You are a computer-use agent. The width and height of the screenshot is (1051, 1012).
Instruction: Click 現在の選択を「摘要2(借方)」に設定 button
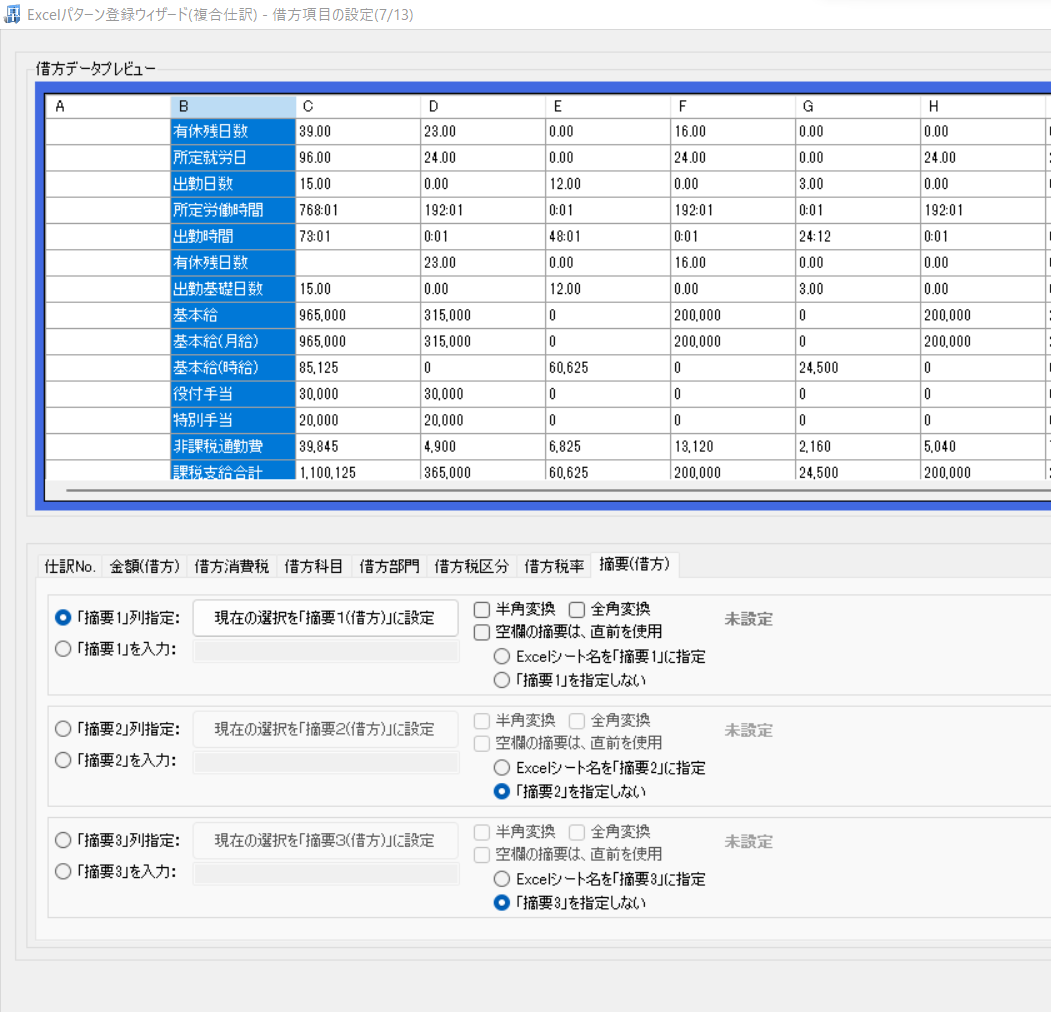(325, 729)
